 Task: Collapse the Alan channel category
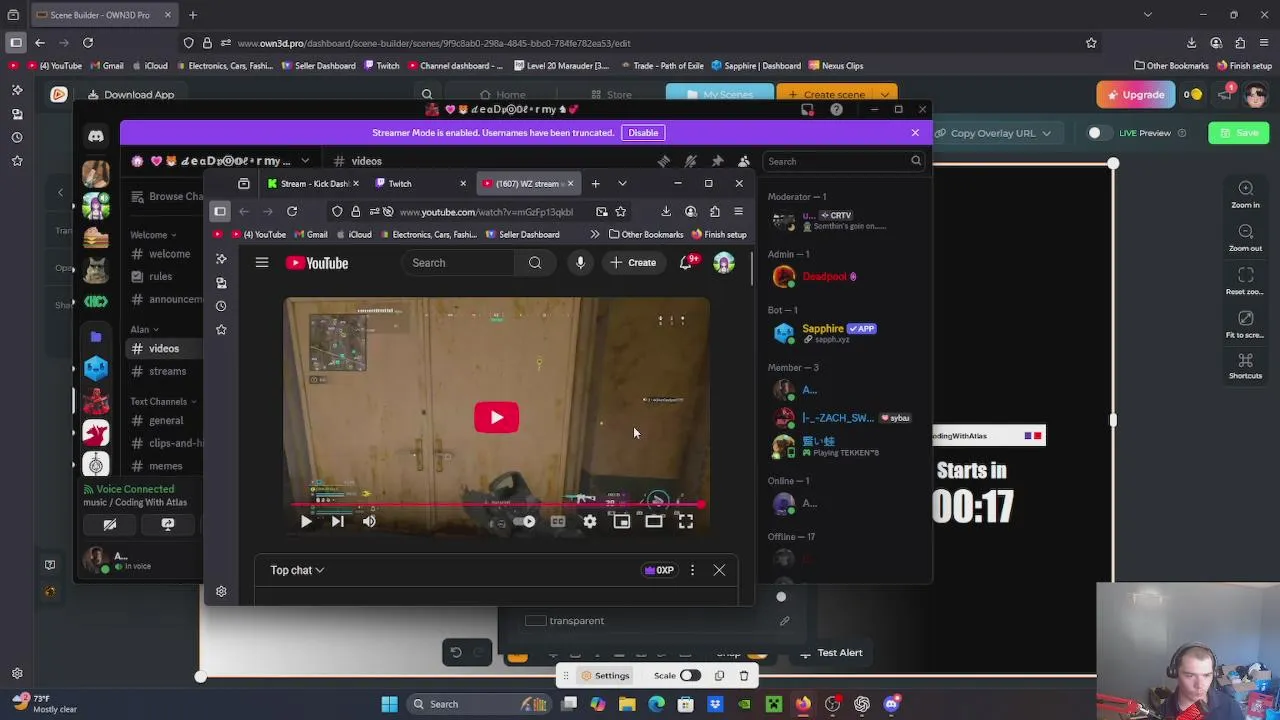click(x=144, y=329)
